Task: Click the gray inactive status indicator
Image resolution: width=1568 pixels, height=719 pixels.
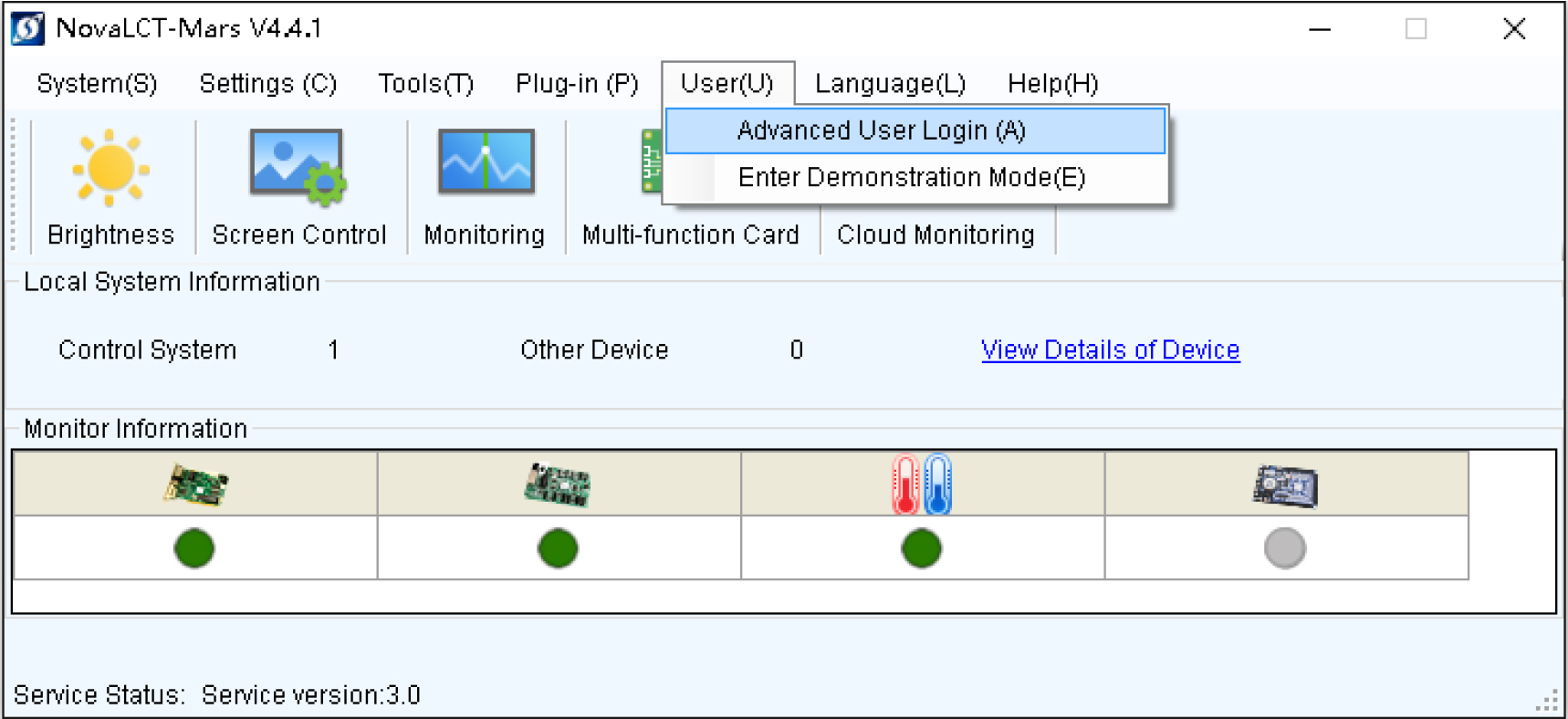Action: tap(1285, 548)
